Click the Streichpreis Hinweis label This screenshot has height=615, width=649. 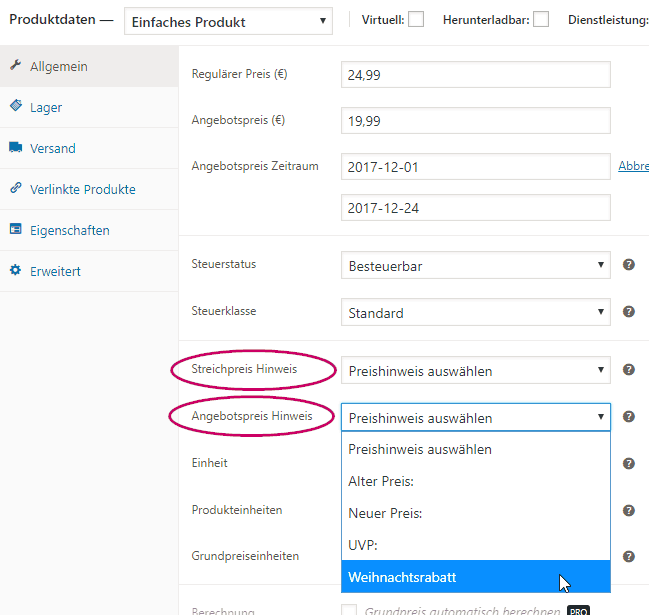pyautogui.click(x=244, y=369)
